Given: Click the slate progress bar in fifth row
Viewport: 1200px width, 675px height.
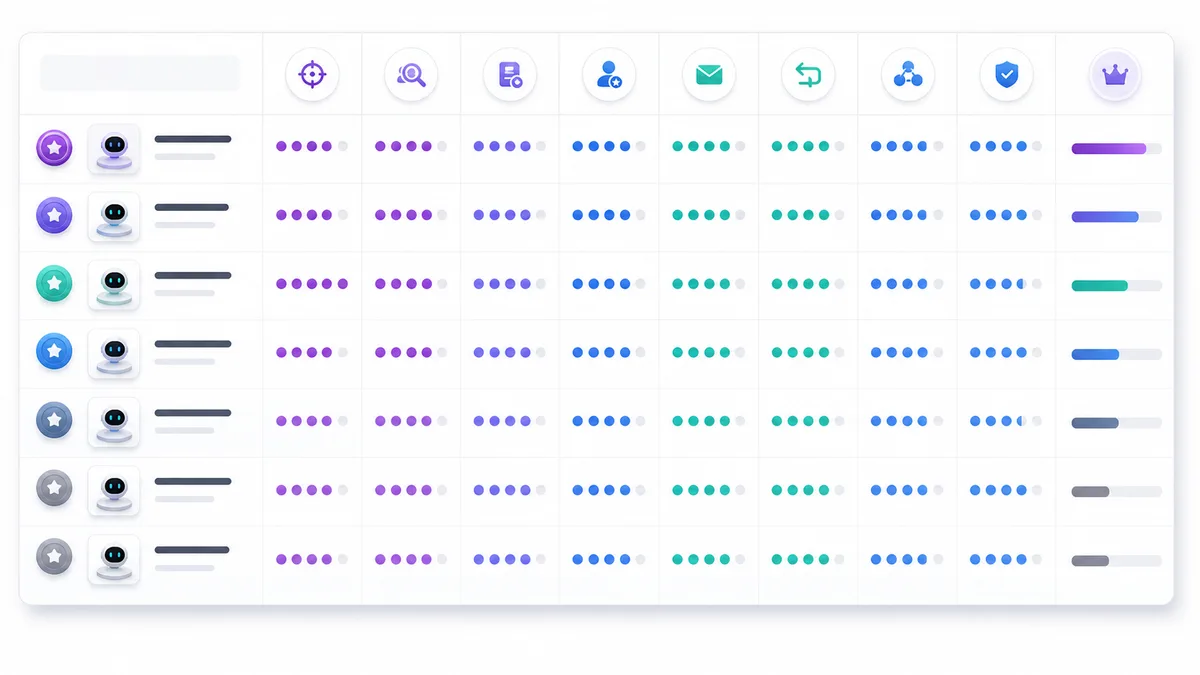Looking at the screenshot, I should tap(1116, 423).
